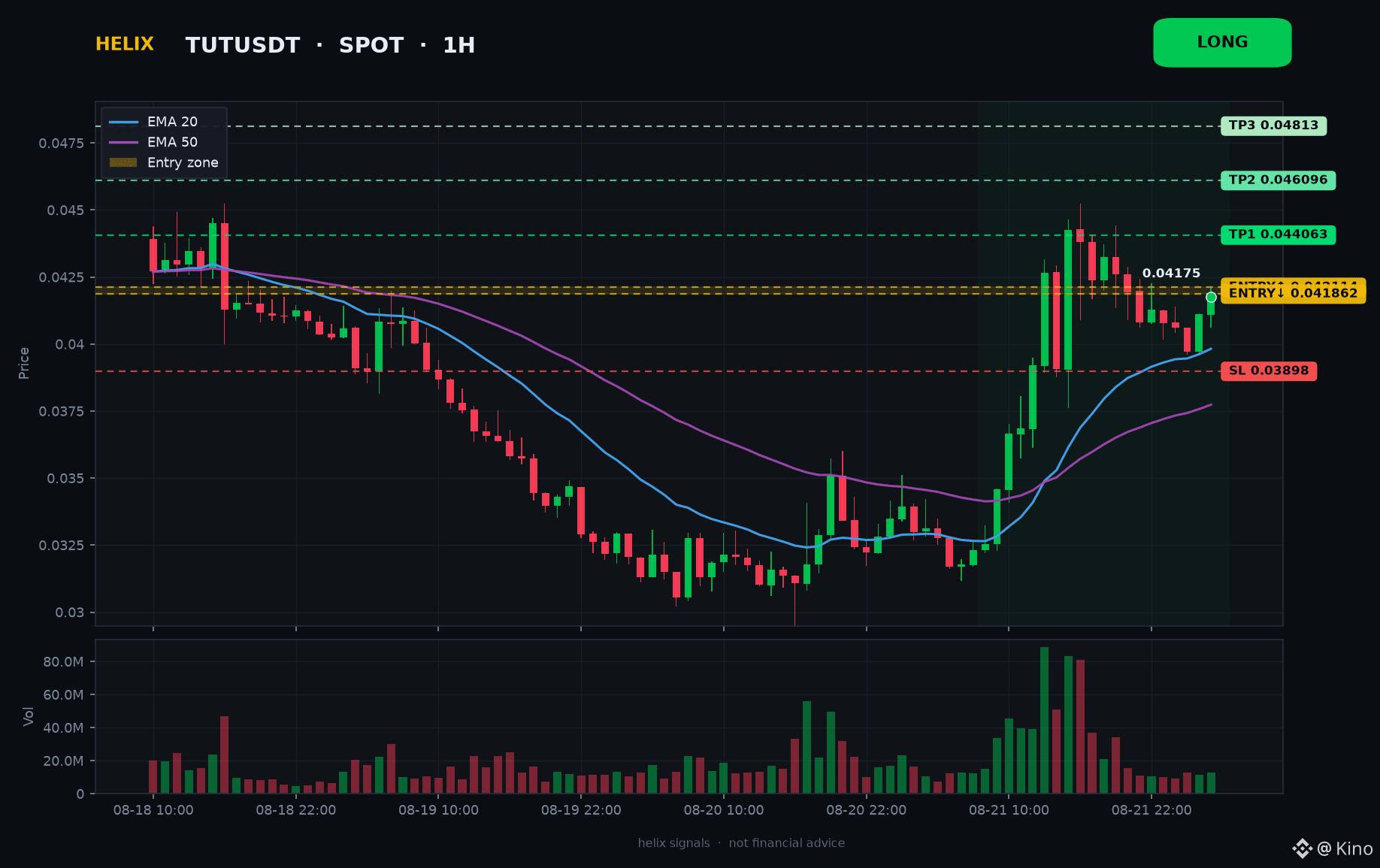Click the 0.0475 price axis tick
This screenshot has width=1380, height=868.
coord(62,143)
